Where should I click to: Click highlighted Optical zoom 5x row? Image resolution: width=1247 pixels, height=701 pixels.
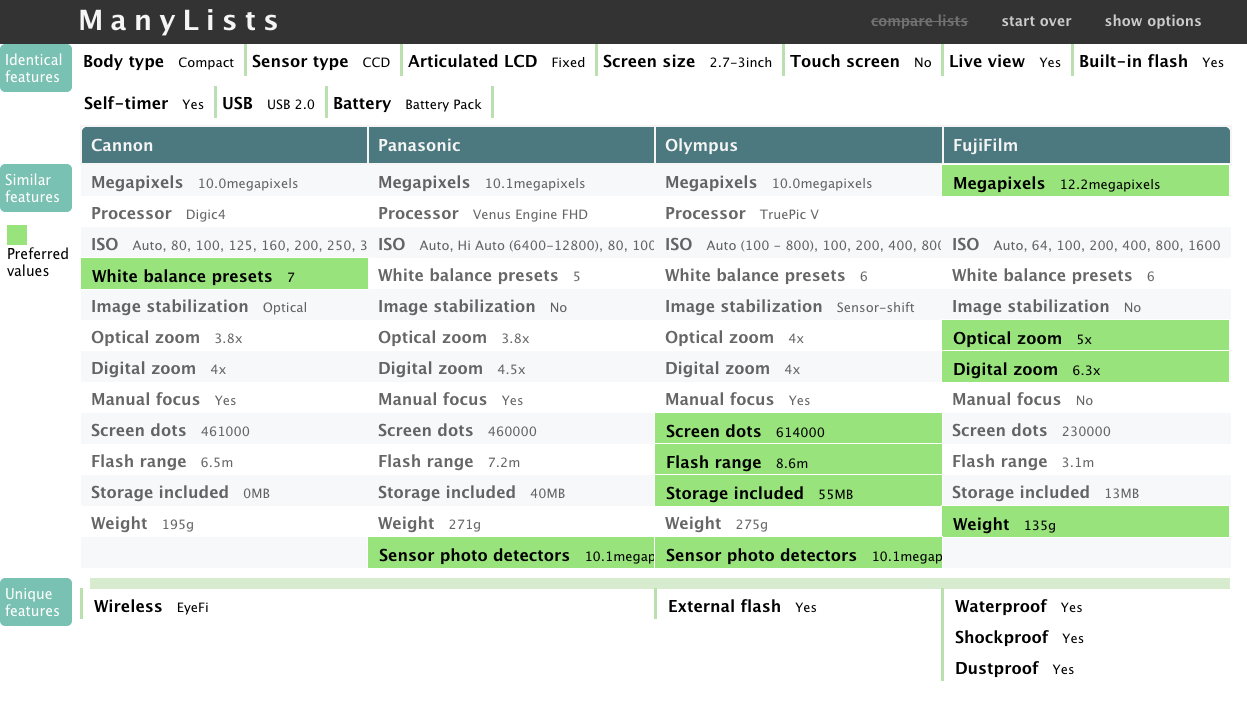click(x=1086, y=338)
